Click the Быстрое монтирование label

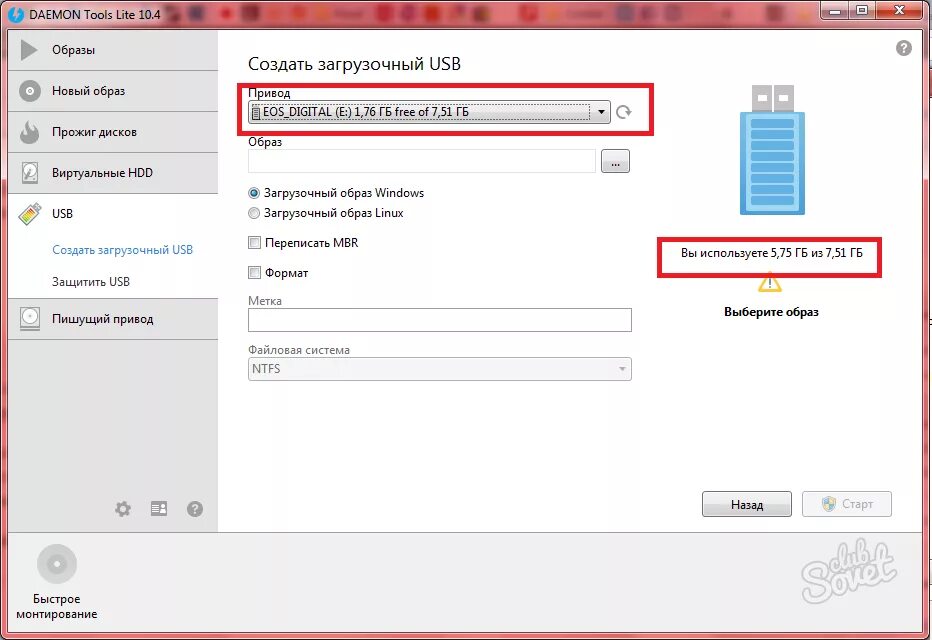click(56, 606)
